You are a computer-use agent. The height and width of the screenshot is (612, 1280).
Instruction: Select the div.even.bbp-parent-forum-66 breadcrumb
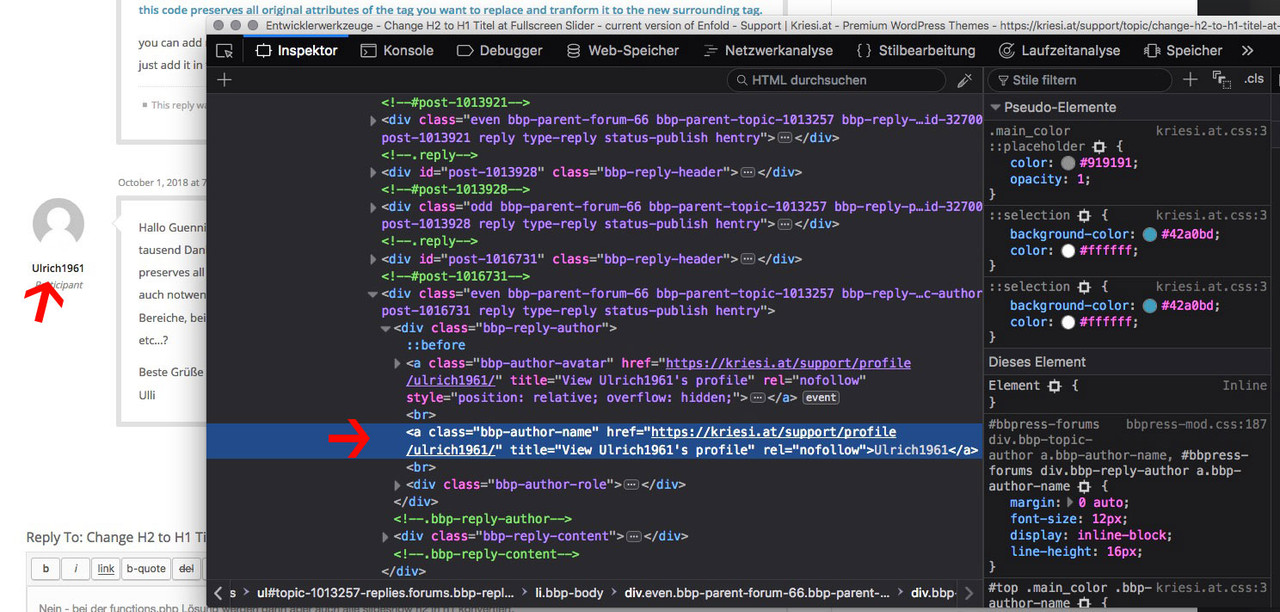coord(756,593)
